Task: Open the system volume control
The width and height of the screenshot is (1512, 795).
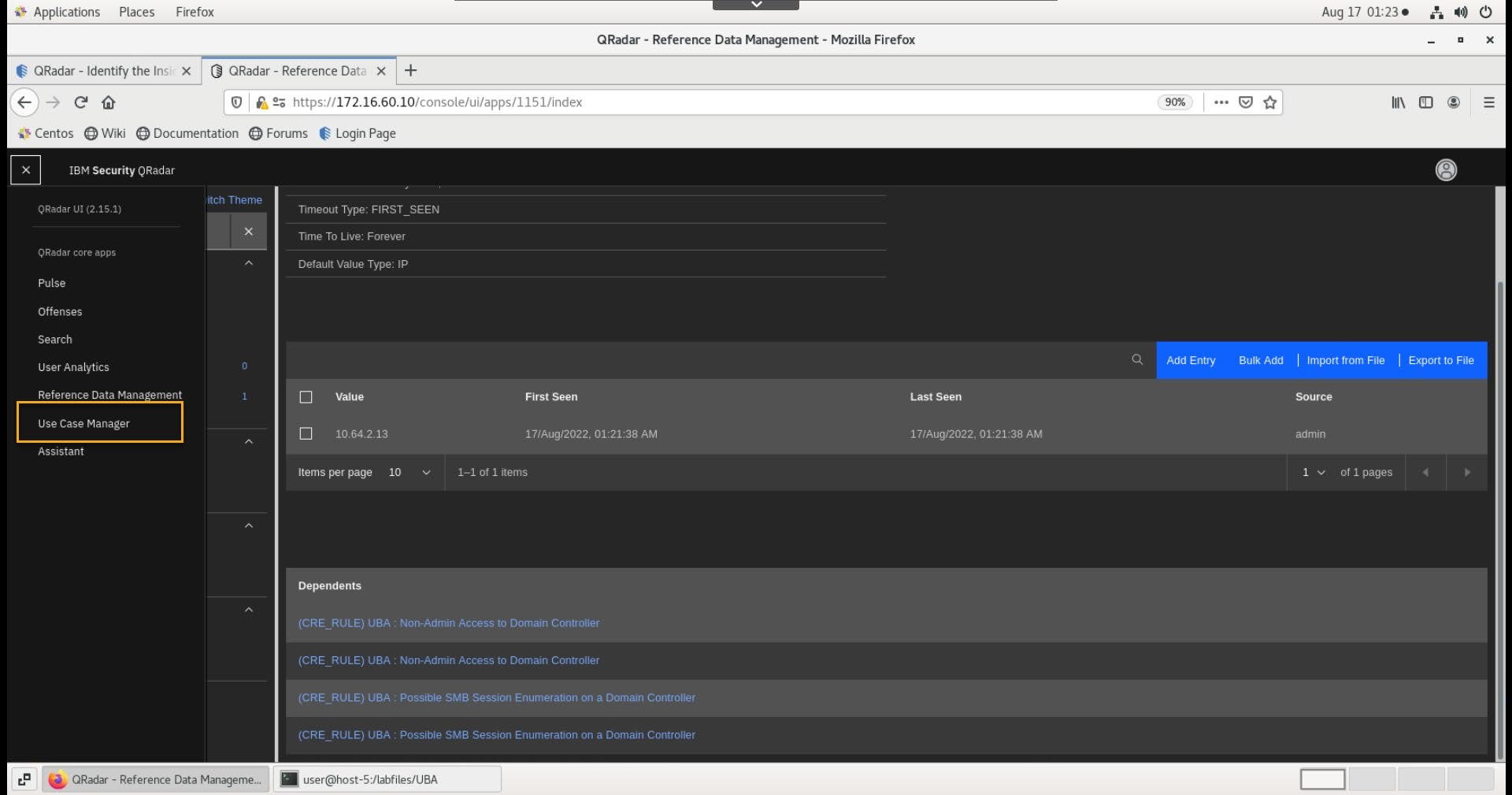Action: [1462, 12]
